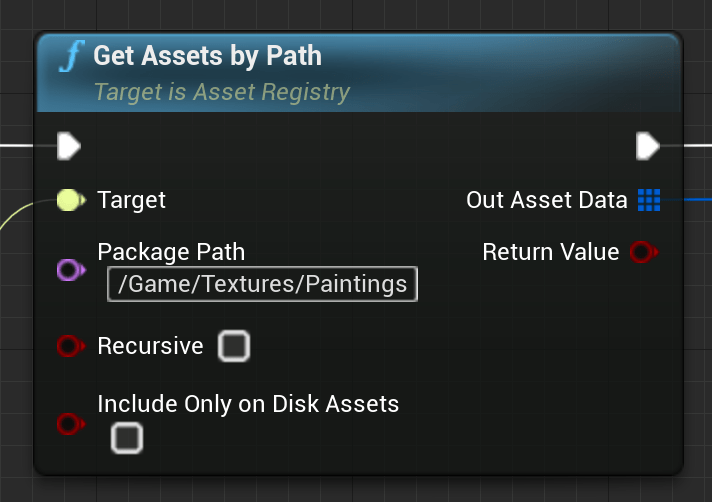This screenshot has height=502, width=712.
Task: Click the function 'f' icon in node header
Action: (x=70, y=56)
